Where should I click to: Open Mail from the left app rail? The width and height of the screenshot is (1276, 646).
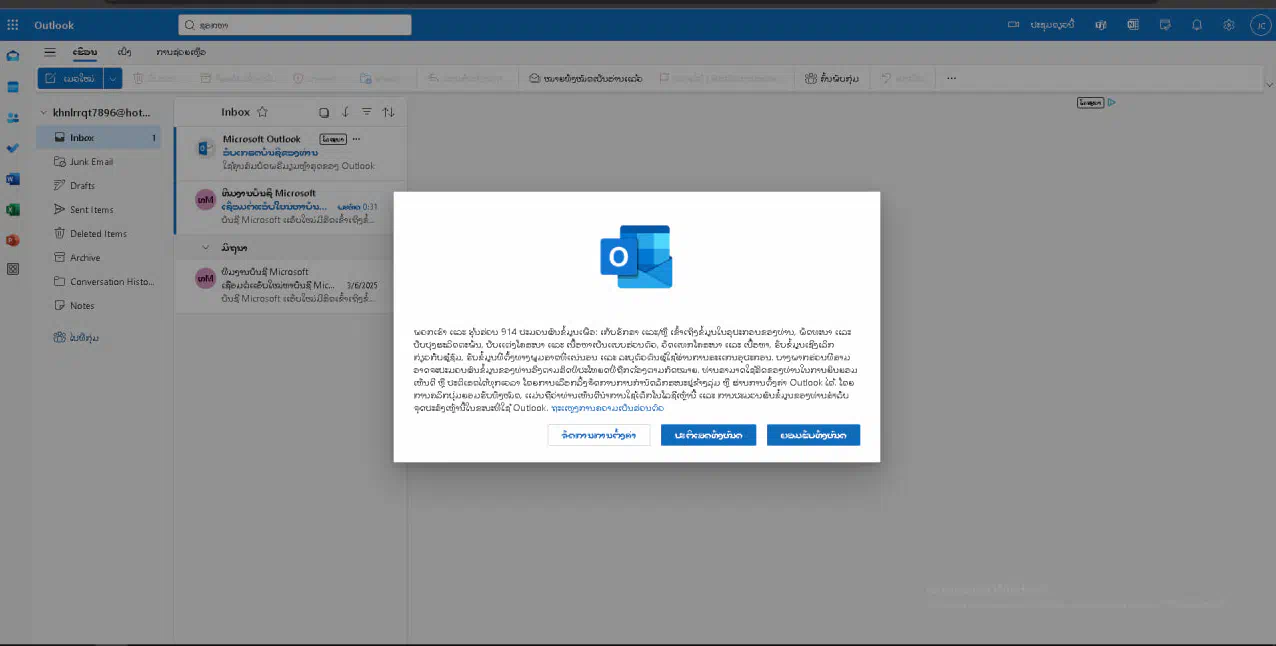tap(13, 56)
